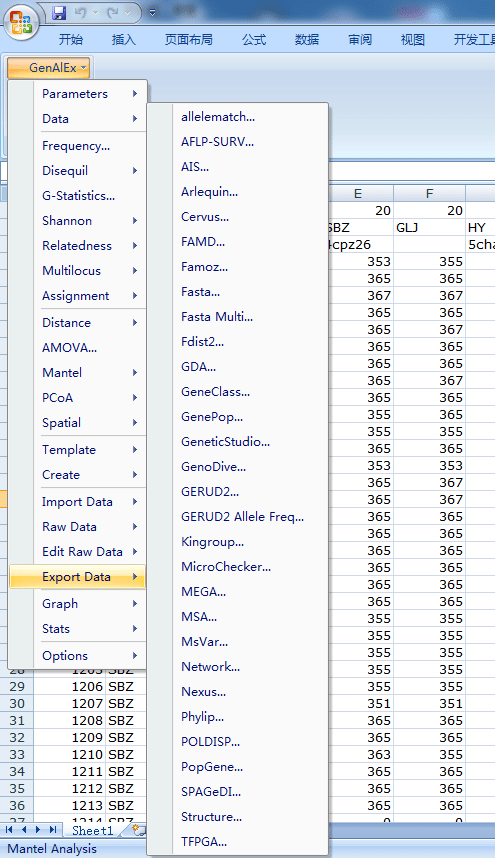Image resolution: width=495 pixels, height=858 pixels.
Task: Switch to the 页面布局 ribbon tab
Action: [x=189, y=39]
